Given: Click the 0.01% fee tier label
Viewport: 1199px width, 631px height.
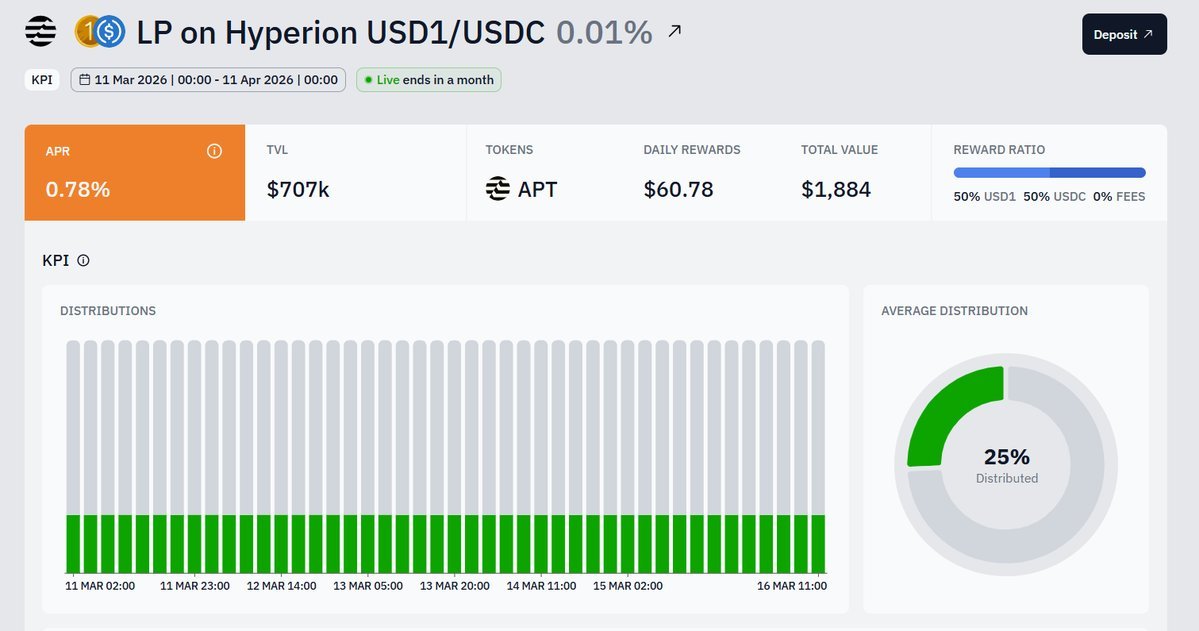Looking at the screenshot, I should [x=604, y=33].
